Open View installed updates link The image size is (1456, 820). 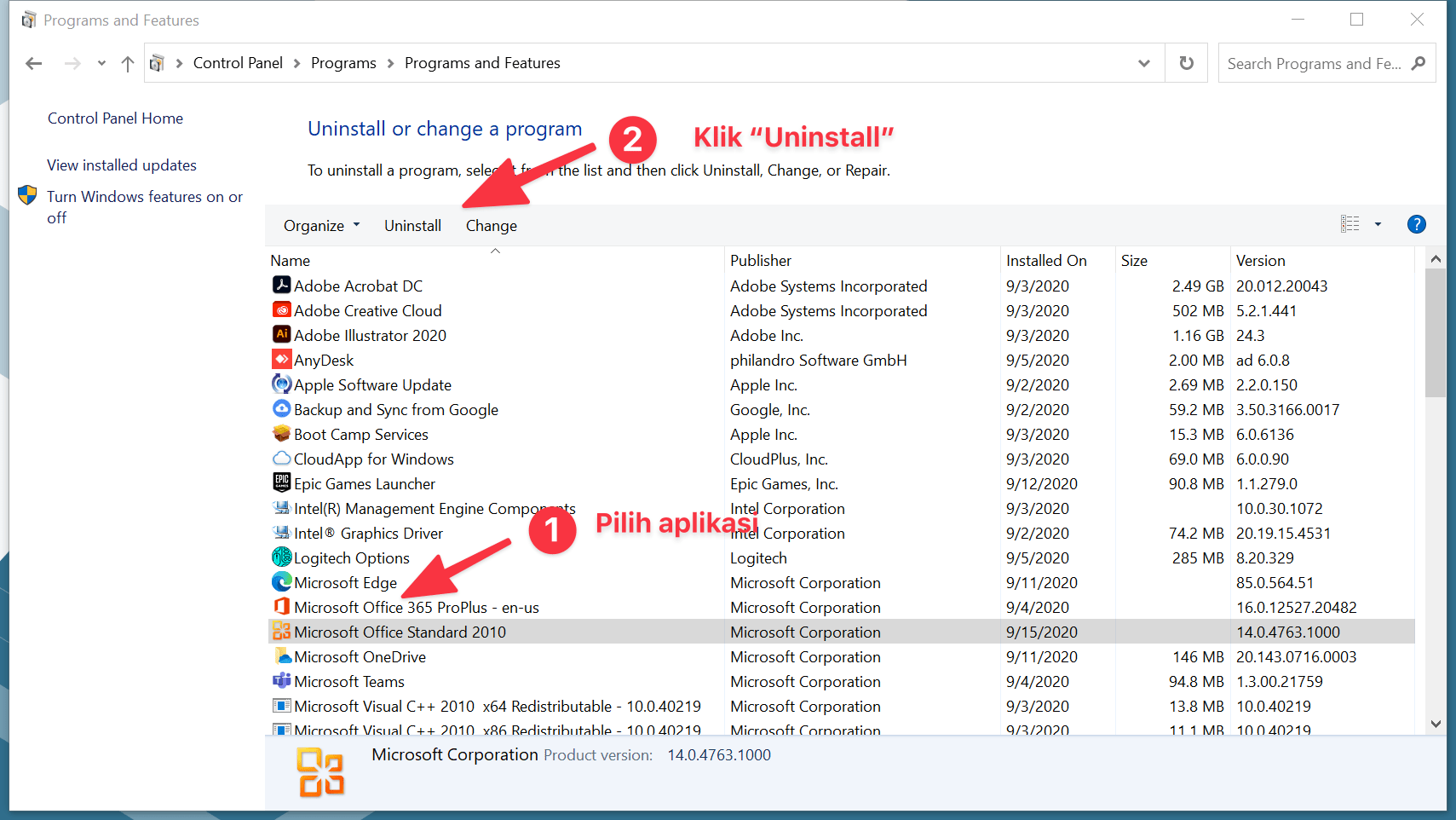[122, 165]
